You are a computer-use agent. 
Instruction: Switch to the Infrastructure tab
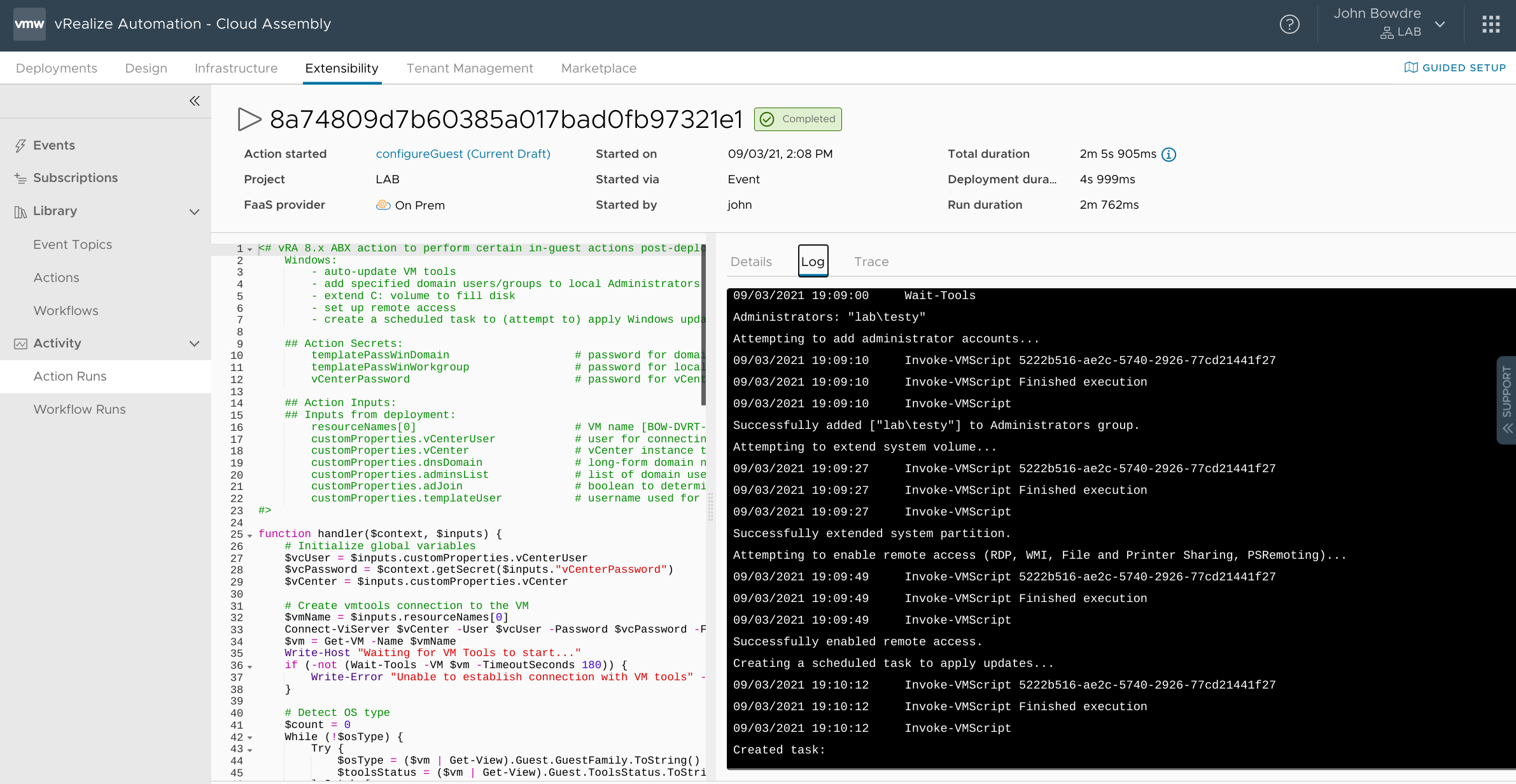236,68
